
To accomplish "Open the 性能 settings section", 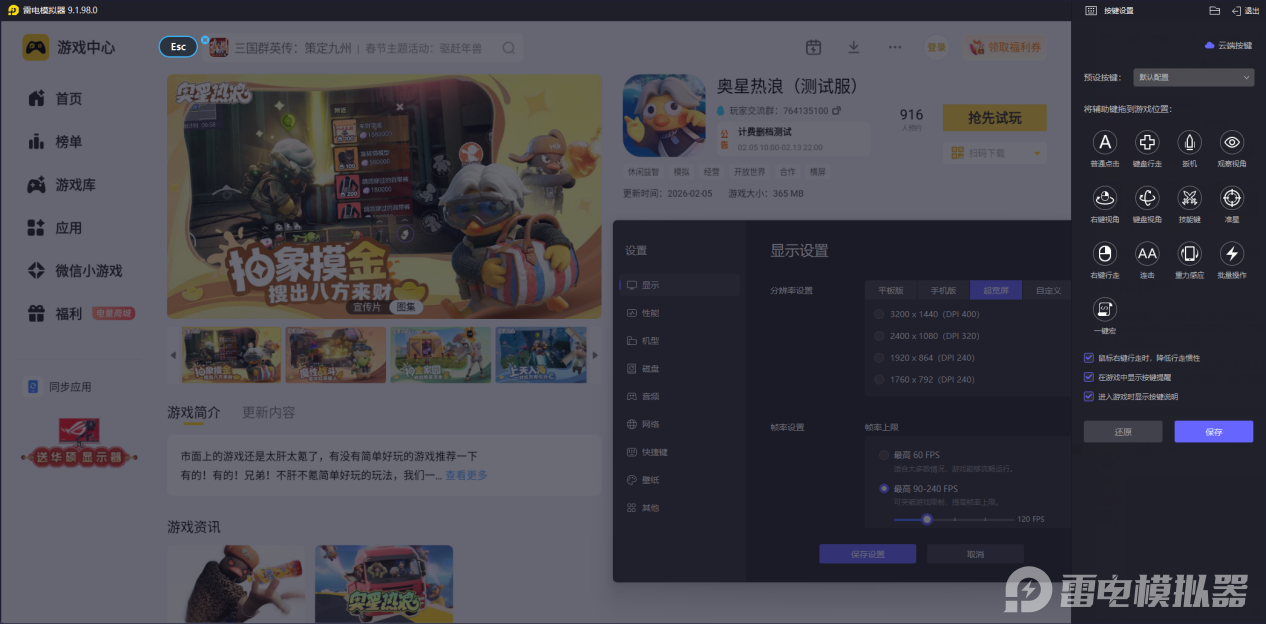I will (650, 313).
